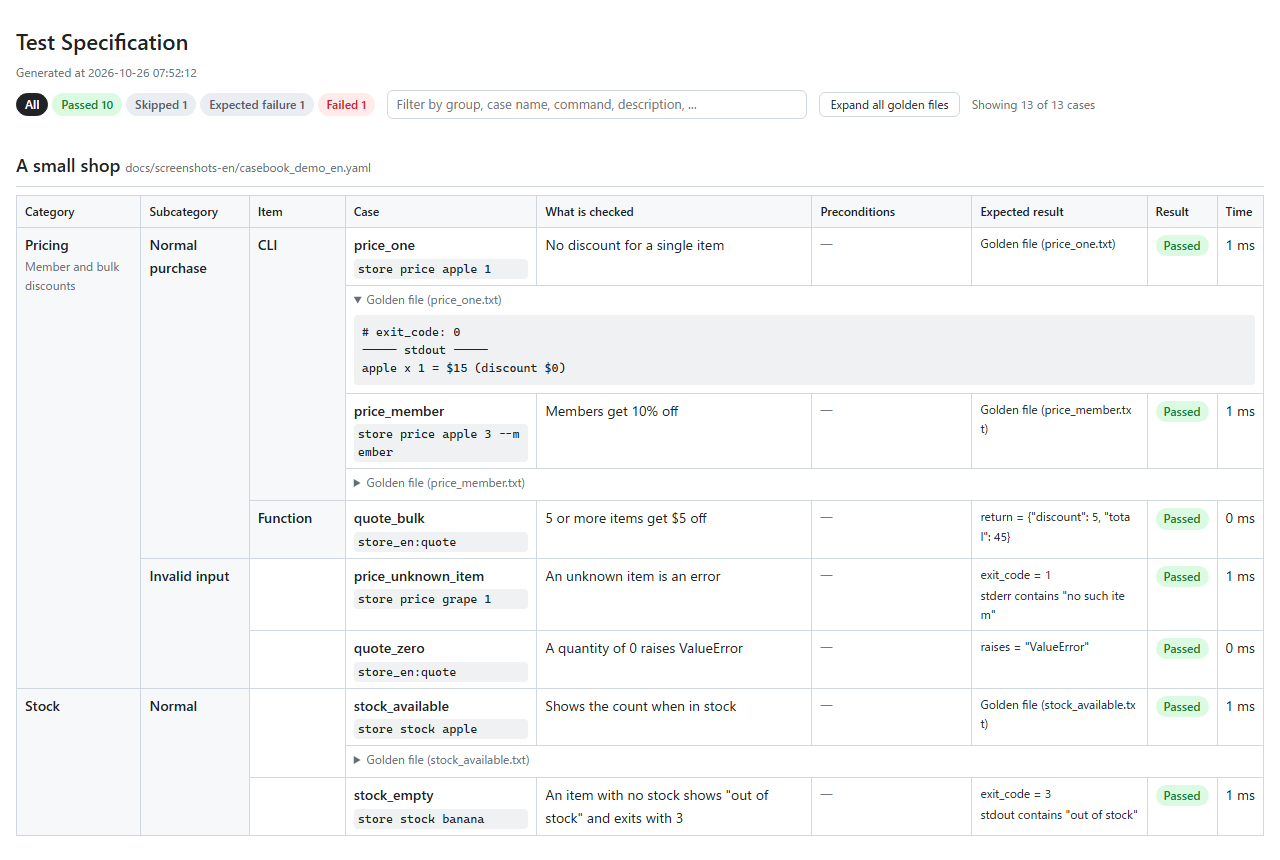Viewport: 1280px width, 860px height.
Task: Click the Stock category cell
Action: pos(79,762)
